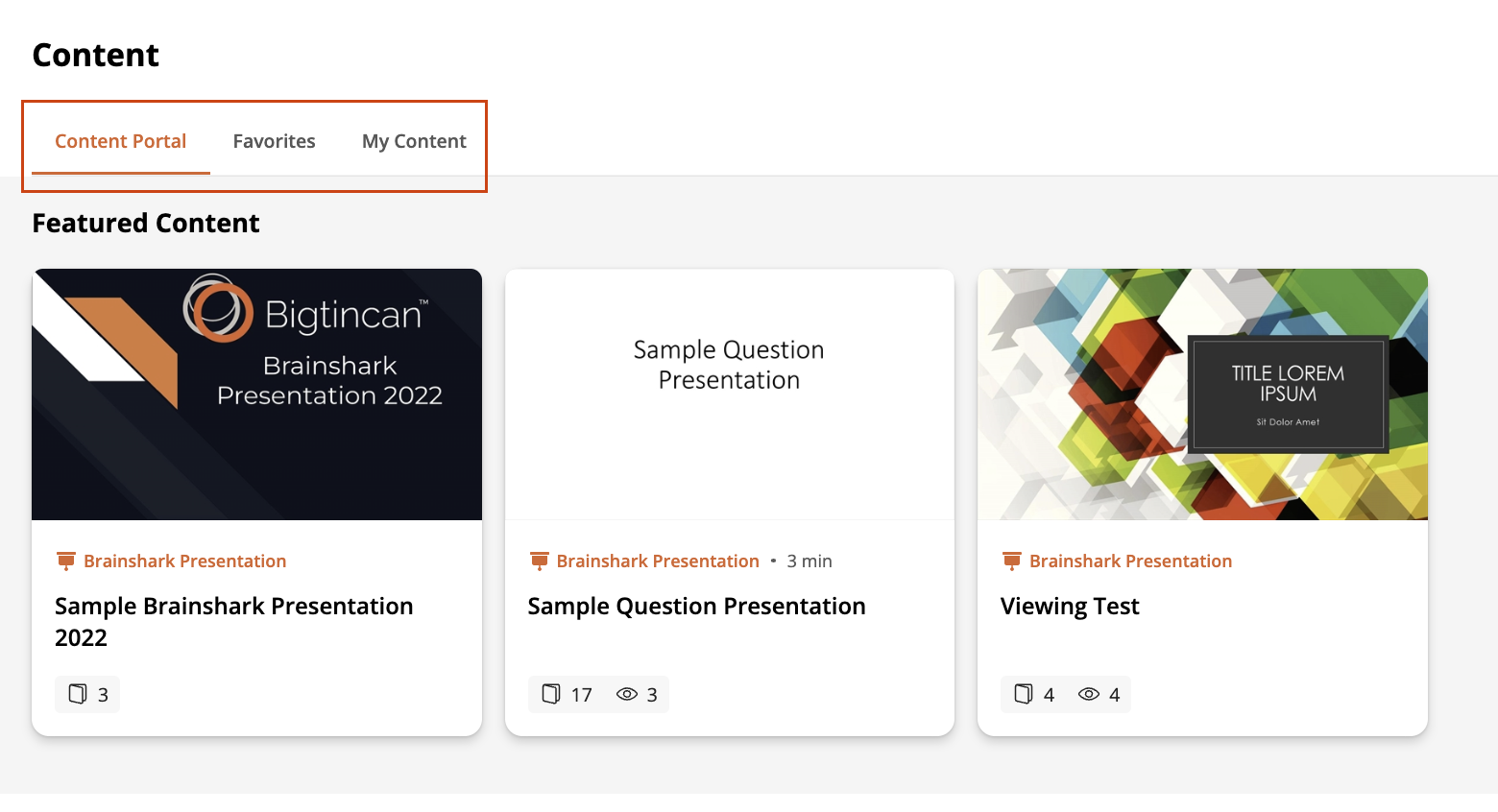Click Brainshark Presentation label on Viewing Test
1498x812 pixels.
click(1130, 561)
